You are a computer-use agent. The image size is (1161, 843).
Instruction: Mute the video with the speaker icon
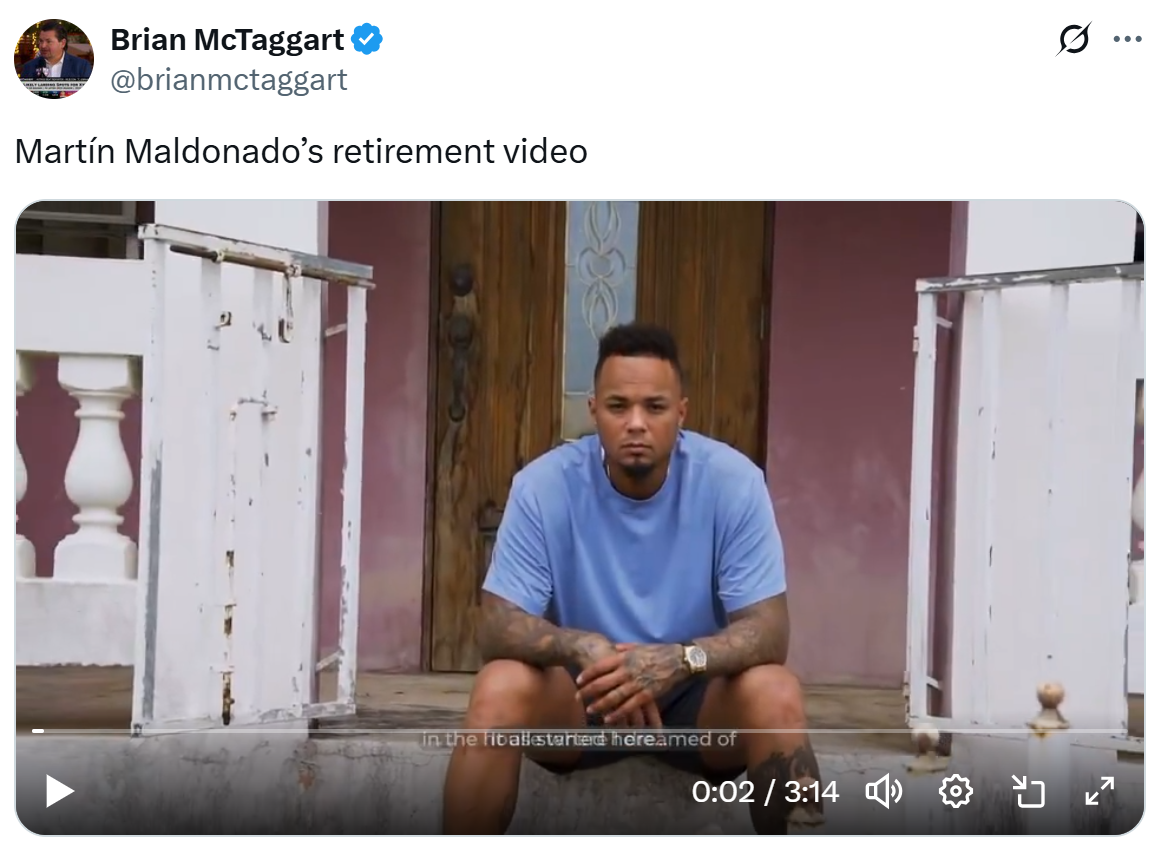coord(884,791)
